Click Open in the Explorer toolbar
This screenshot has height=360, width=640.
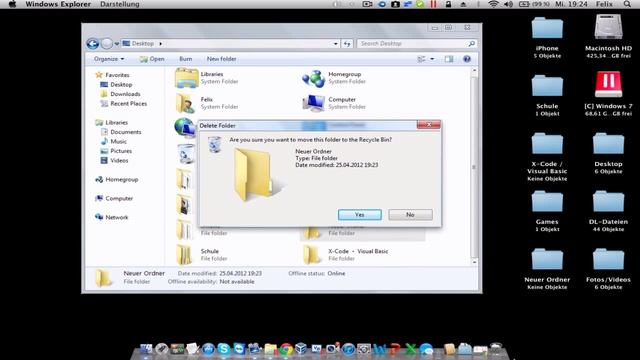pos(152,59)
